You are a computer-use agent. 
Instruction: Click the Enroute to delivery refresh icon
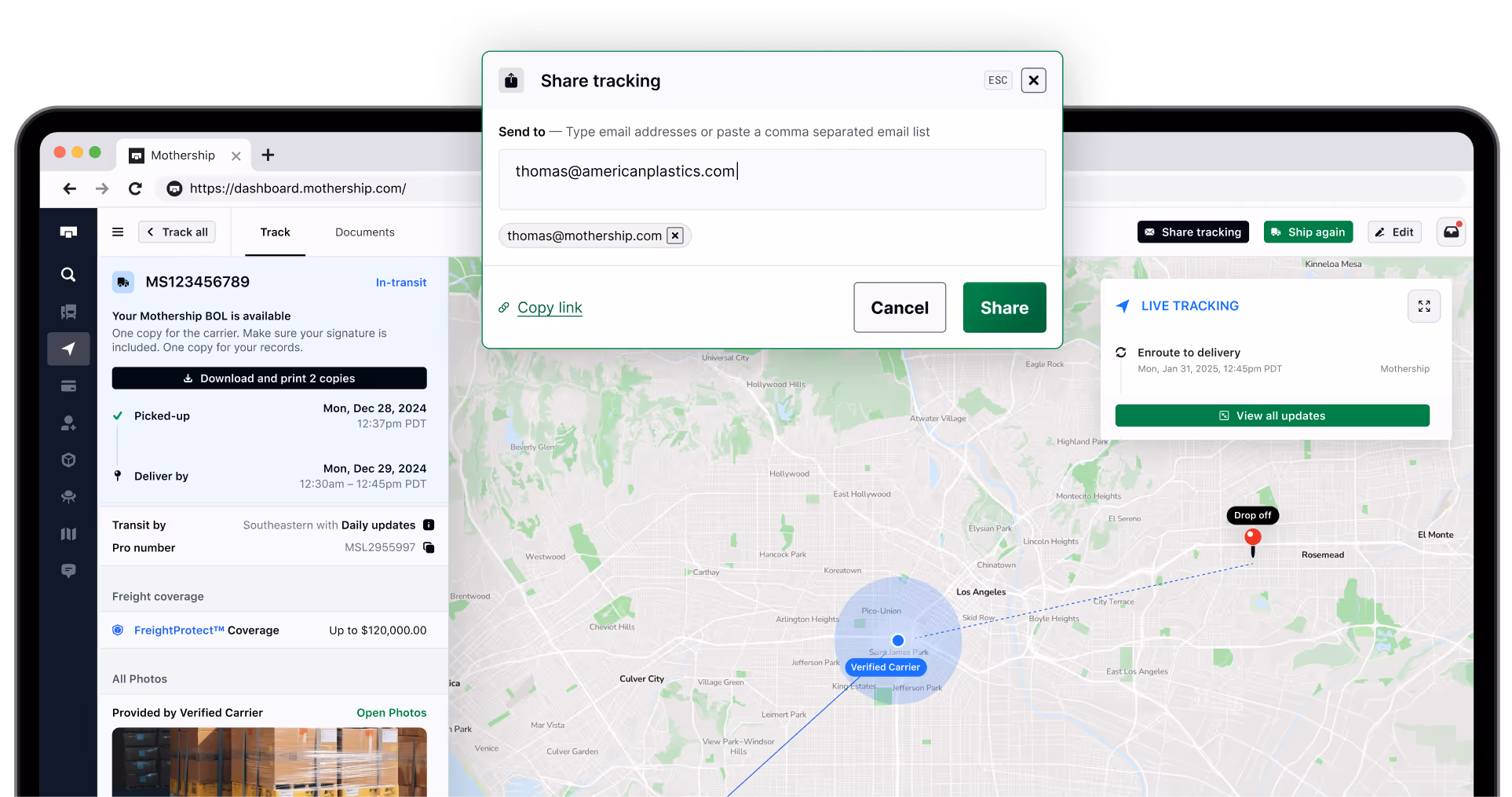click(1121, 353)
